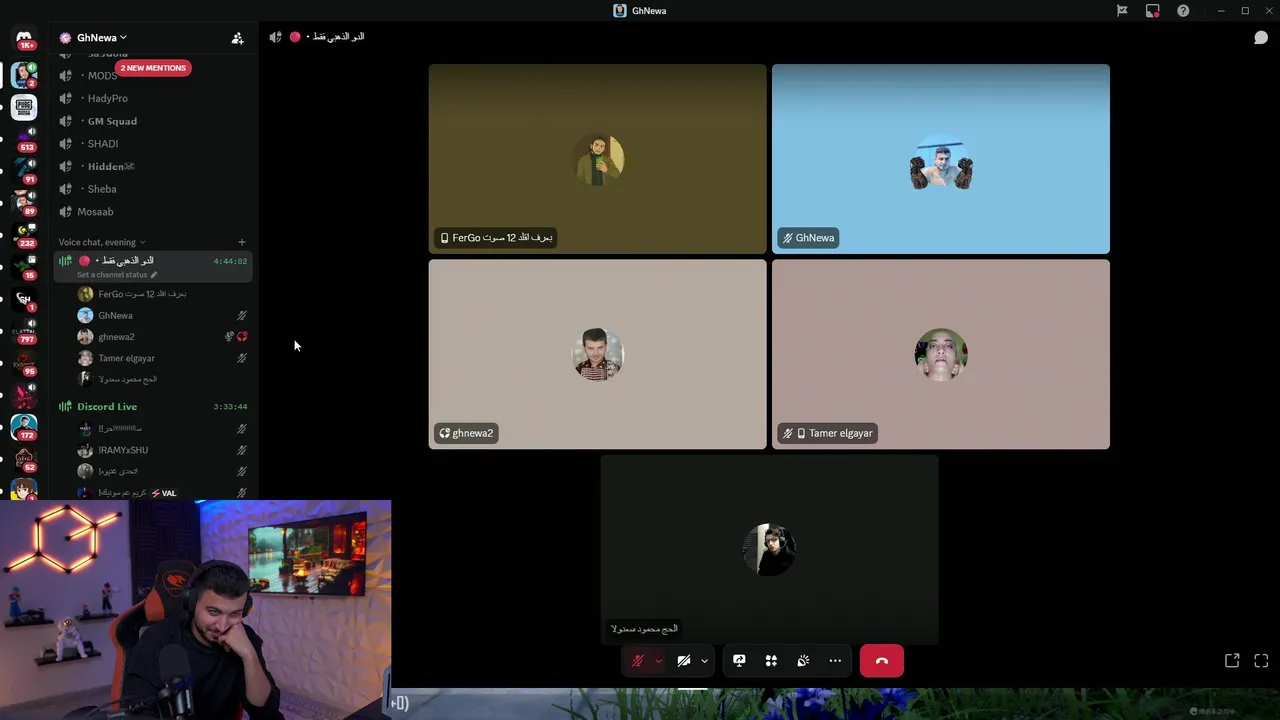Open the server with 89 badge
The width and height of the screenshot is (1280, 720).
[24, 202]
